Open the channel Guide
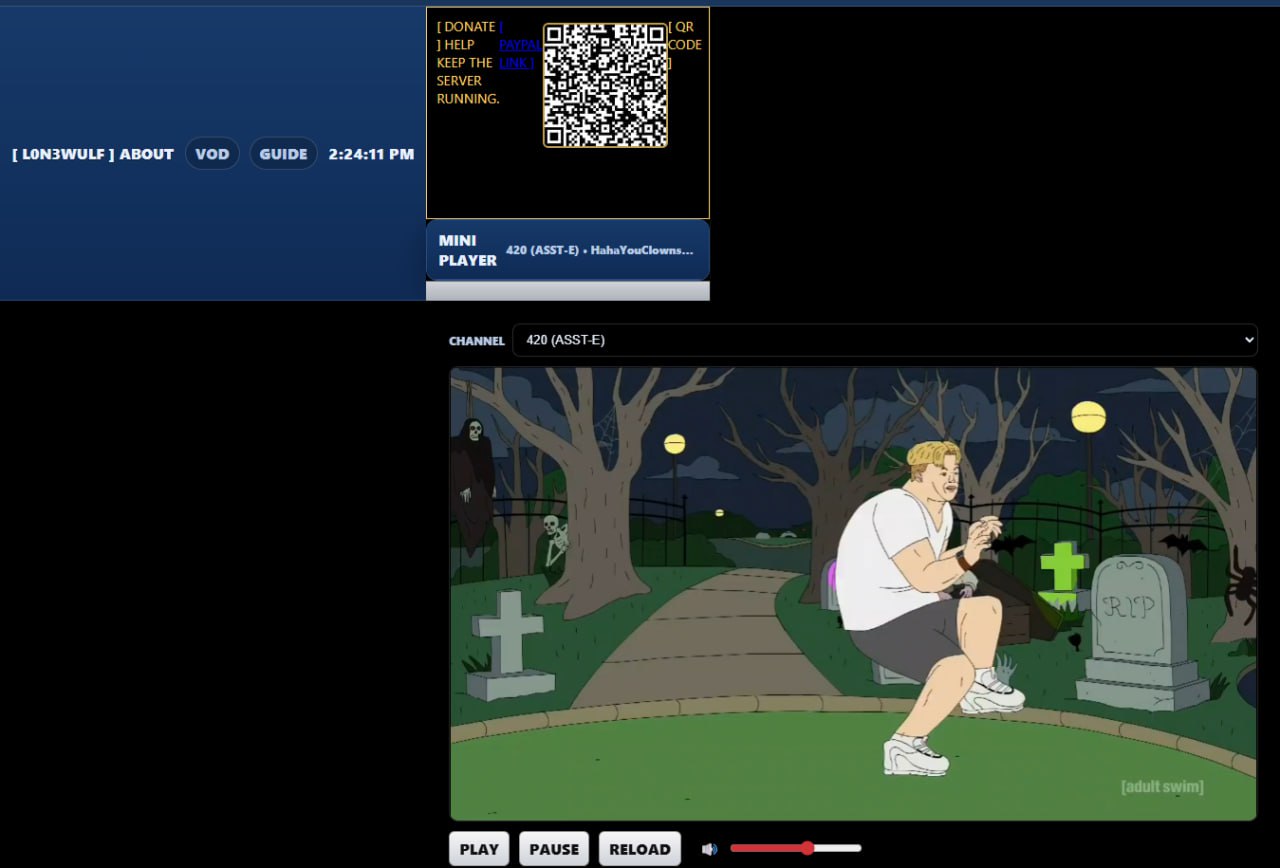Image resolution: width=1280 pixels, height=868 pixels. (283, 154)
